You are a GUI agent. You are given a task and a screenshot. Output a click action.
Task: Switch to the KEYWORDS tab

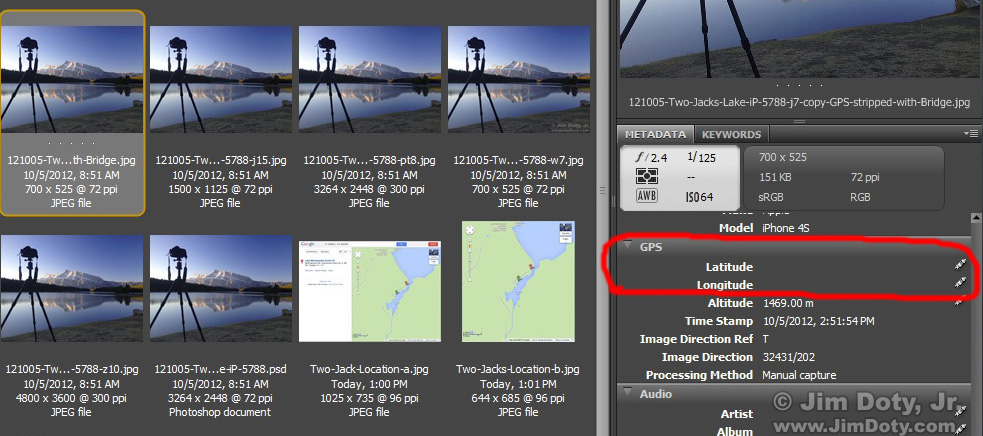coord(731,134)
